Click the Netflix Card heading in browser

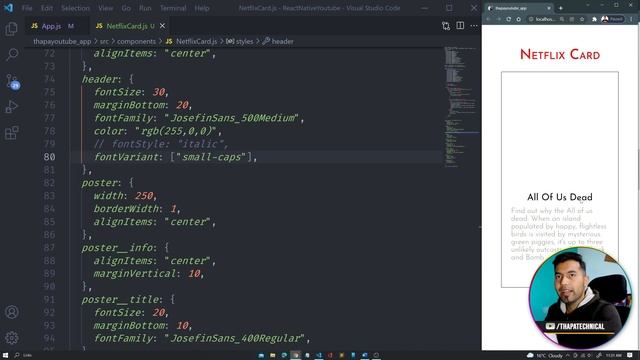pos(560,55)
